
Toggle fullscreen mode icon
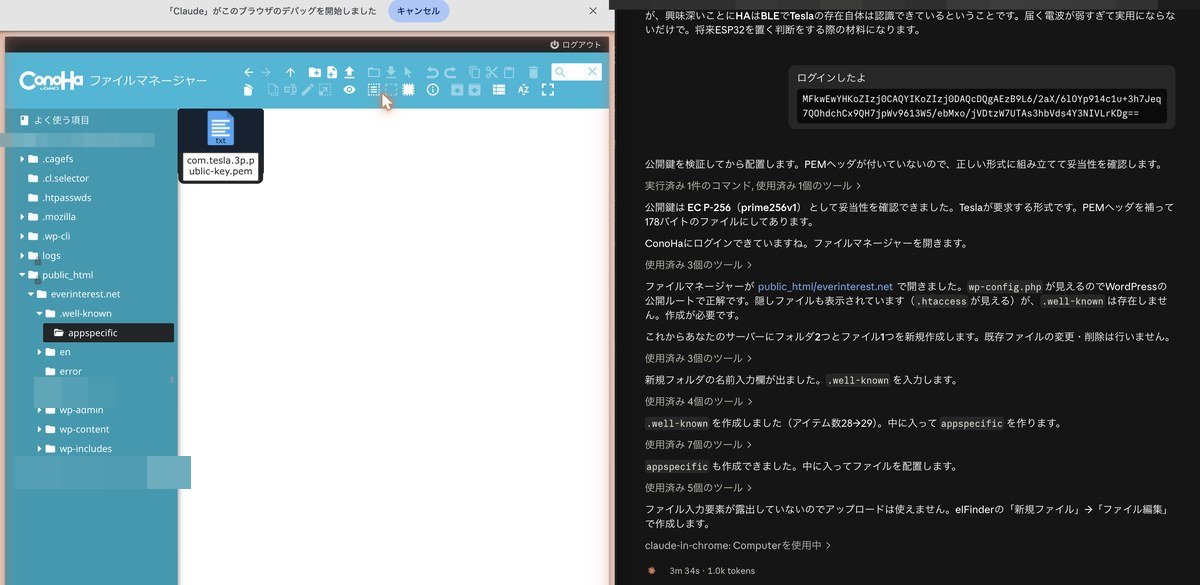point(548,90)
